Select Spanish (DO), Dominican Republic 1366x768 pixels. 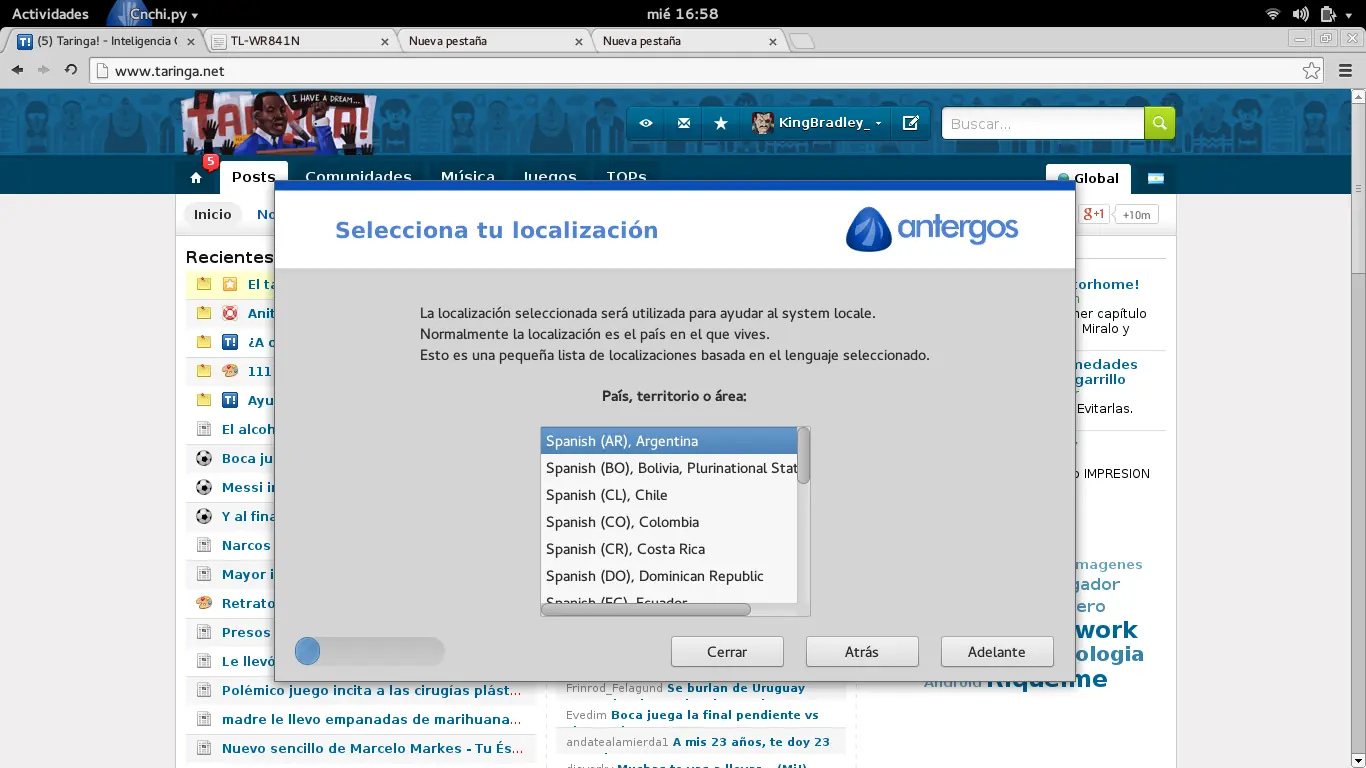(x=669, y=576)
